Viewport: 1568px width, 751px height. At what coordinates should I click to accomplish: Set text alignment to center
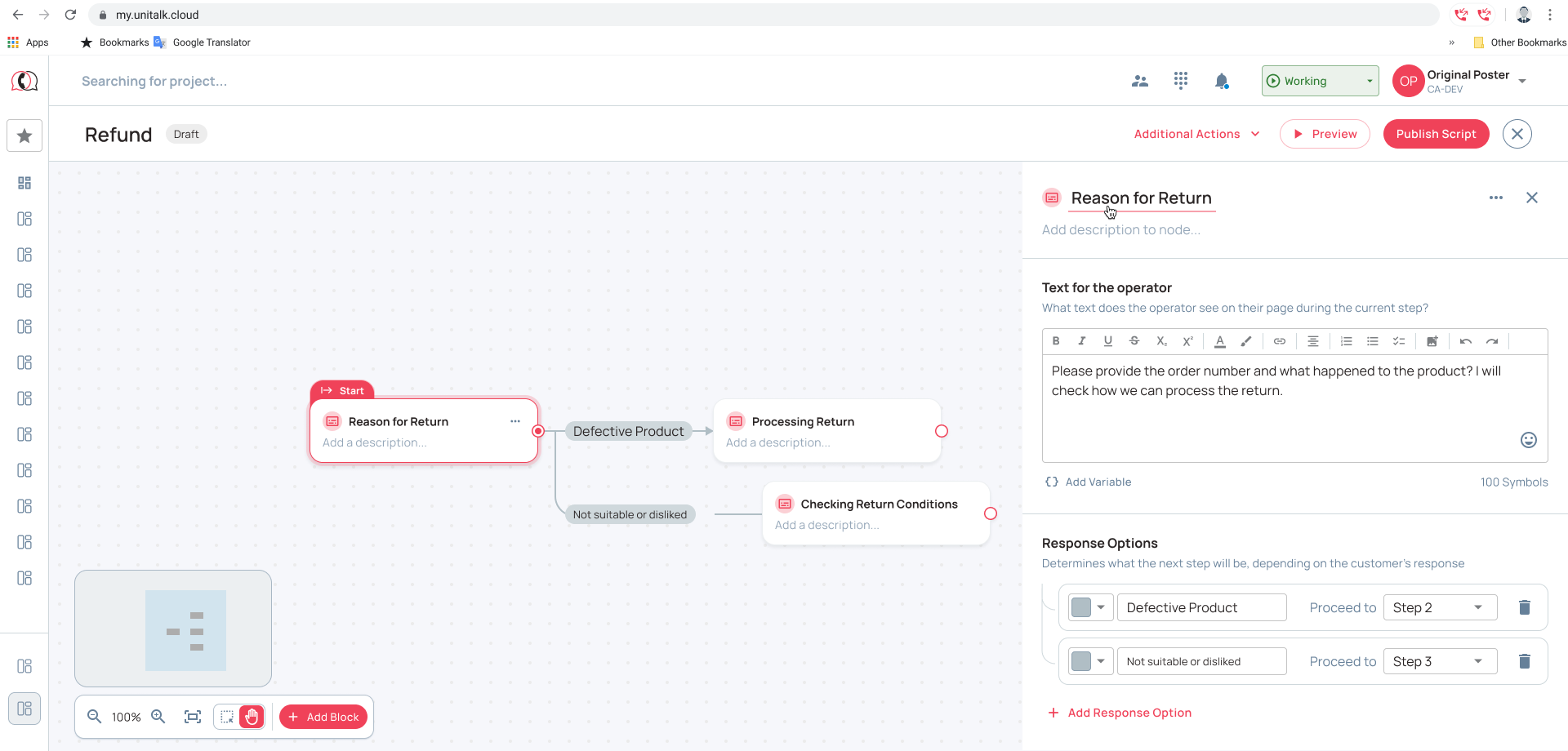(x=1313, y=341)
